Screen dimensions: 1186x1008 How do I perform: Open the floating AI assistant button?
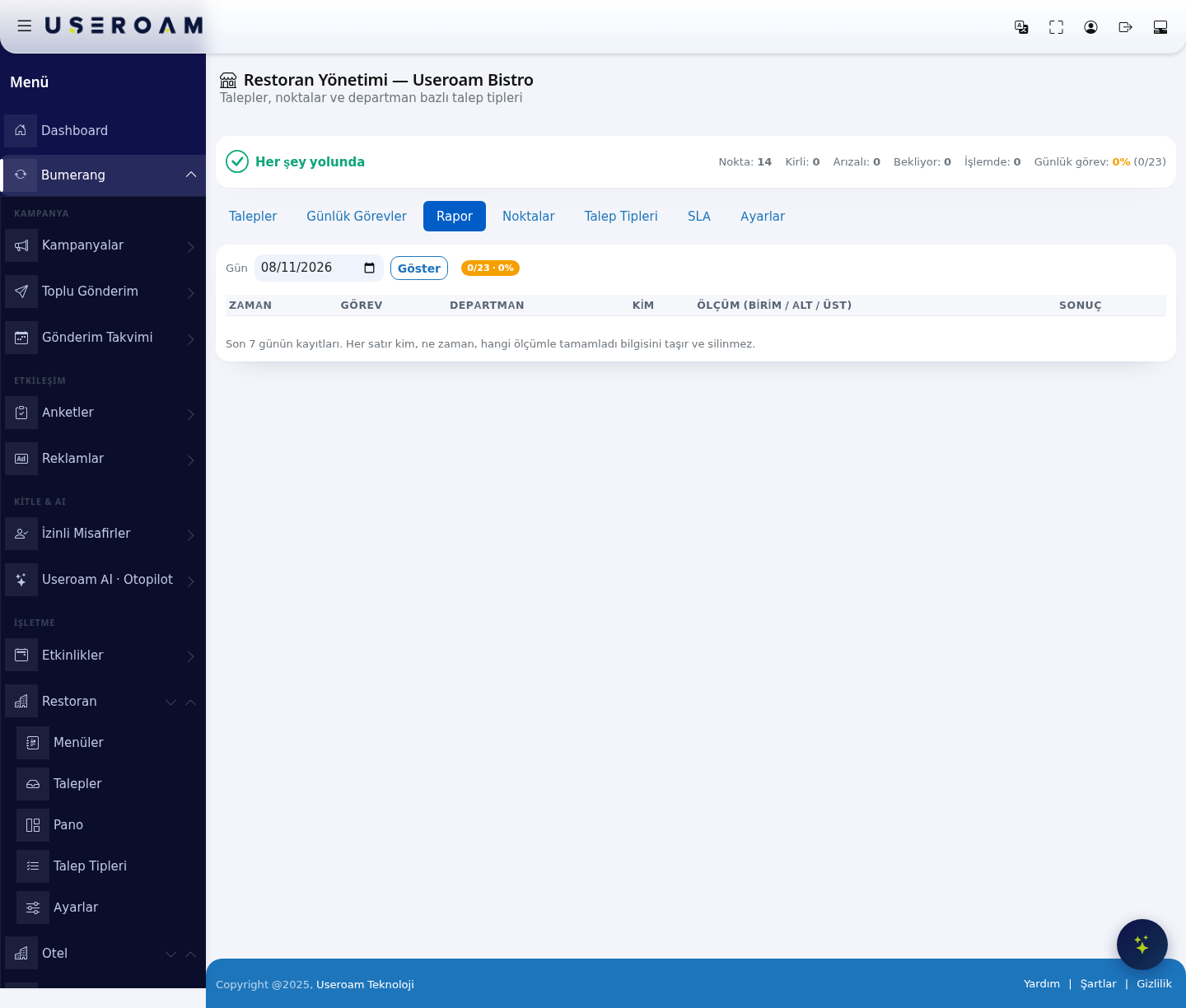click(1142, 945)
